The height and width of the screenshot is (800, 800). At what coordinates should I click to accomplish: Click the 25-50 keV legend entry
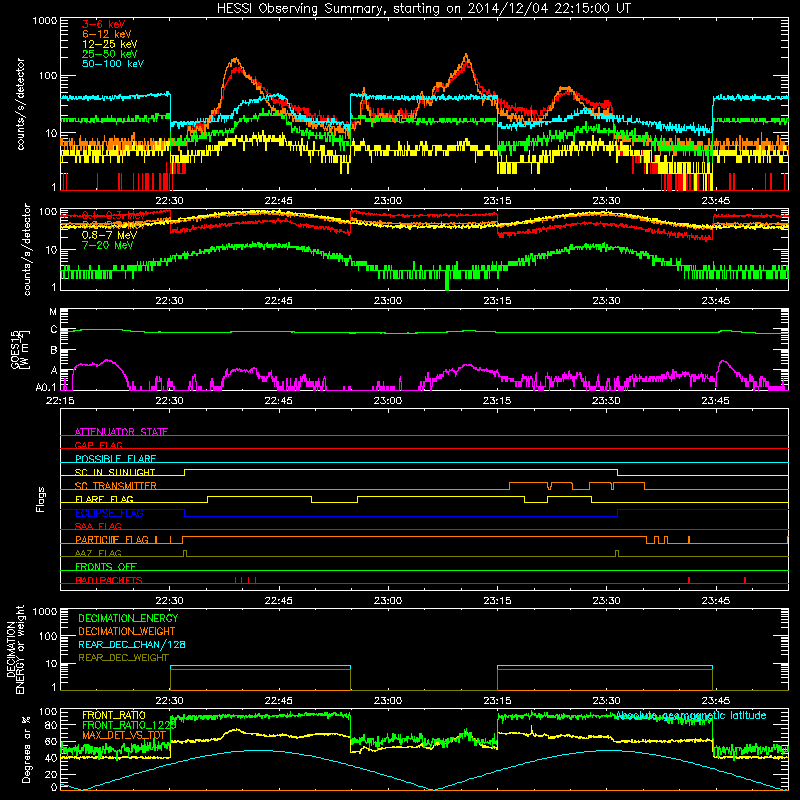pos(110,54)
